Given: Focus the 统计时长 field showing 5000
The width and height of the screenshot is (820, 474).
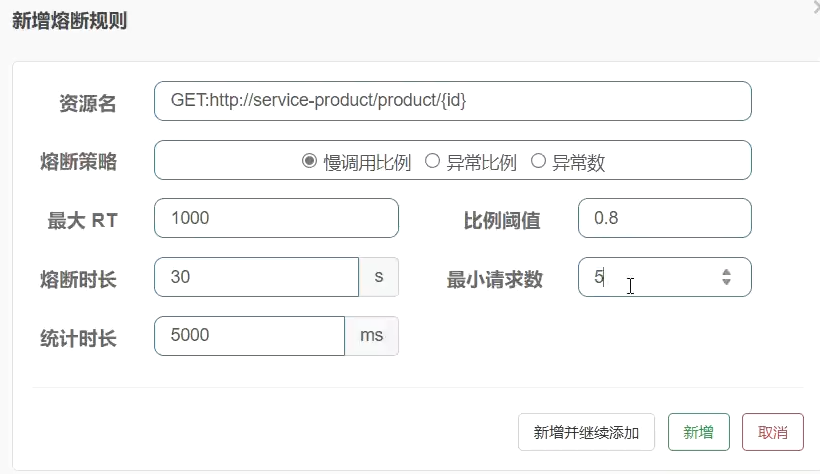Looking at the screenshot, I should click(x=249, y=336).
